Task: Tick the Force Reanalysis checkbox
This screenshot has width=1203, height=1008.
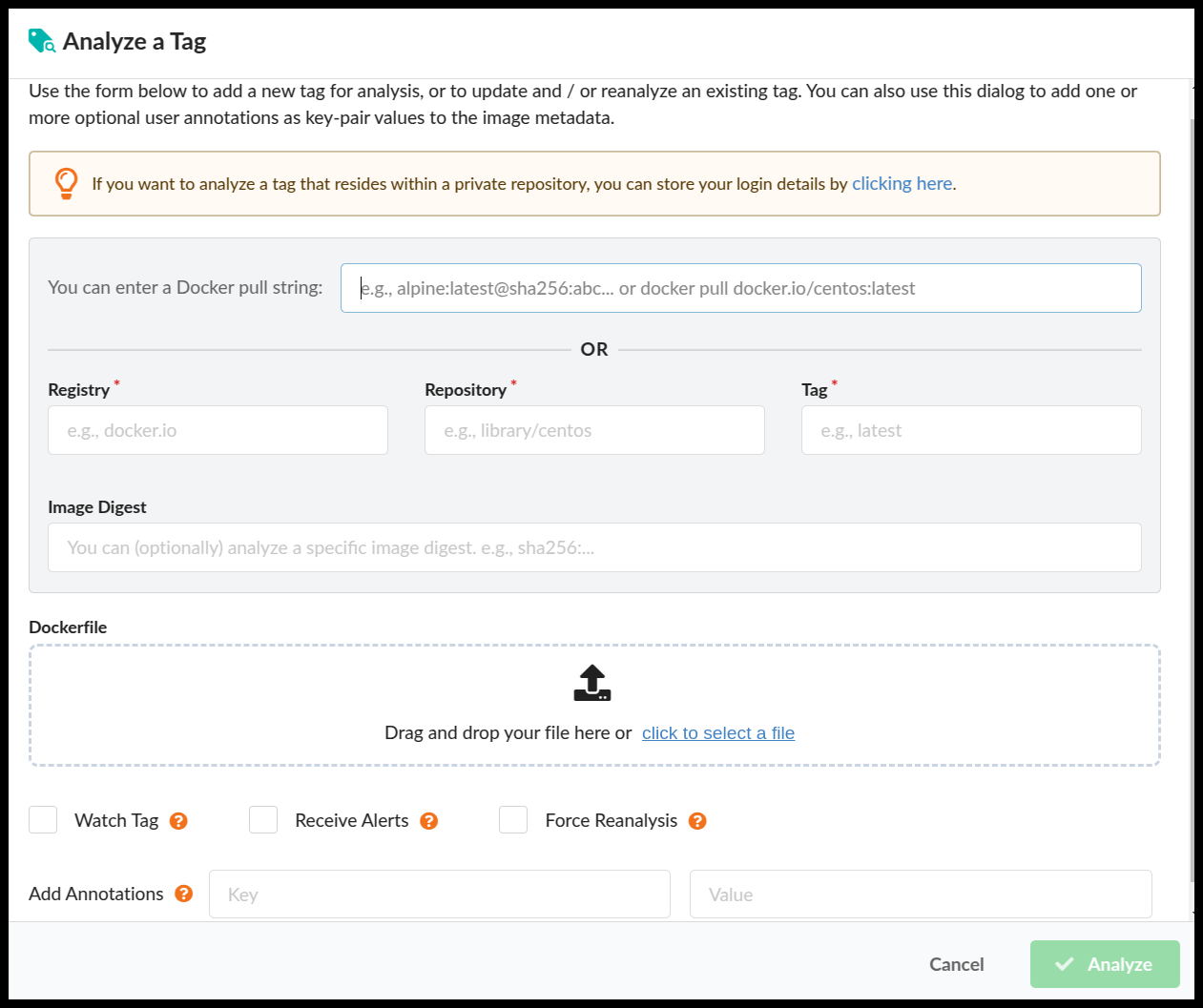Action: pos(513,820)
